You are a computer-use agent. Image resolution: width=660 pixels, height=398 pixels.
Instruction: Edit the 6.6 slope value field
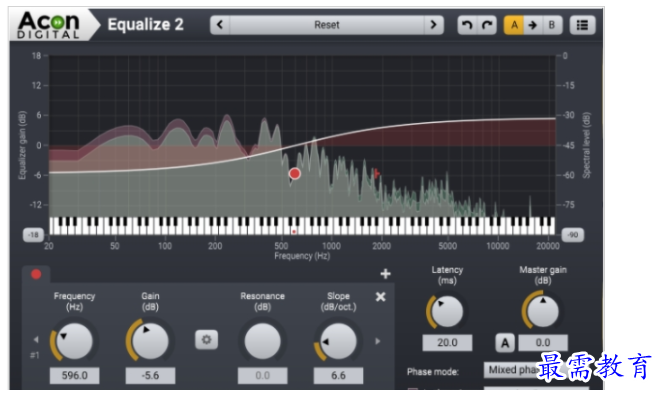pyautogui.click(x=338, y=375)
